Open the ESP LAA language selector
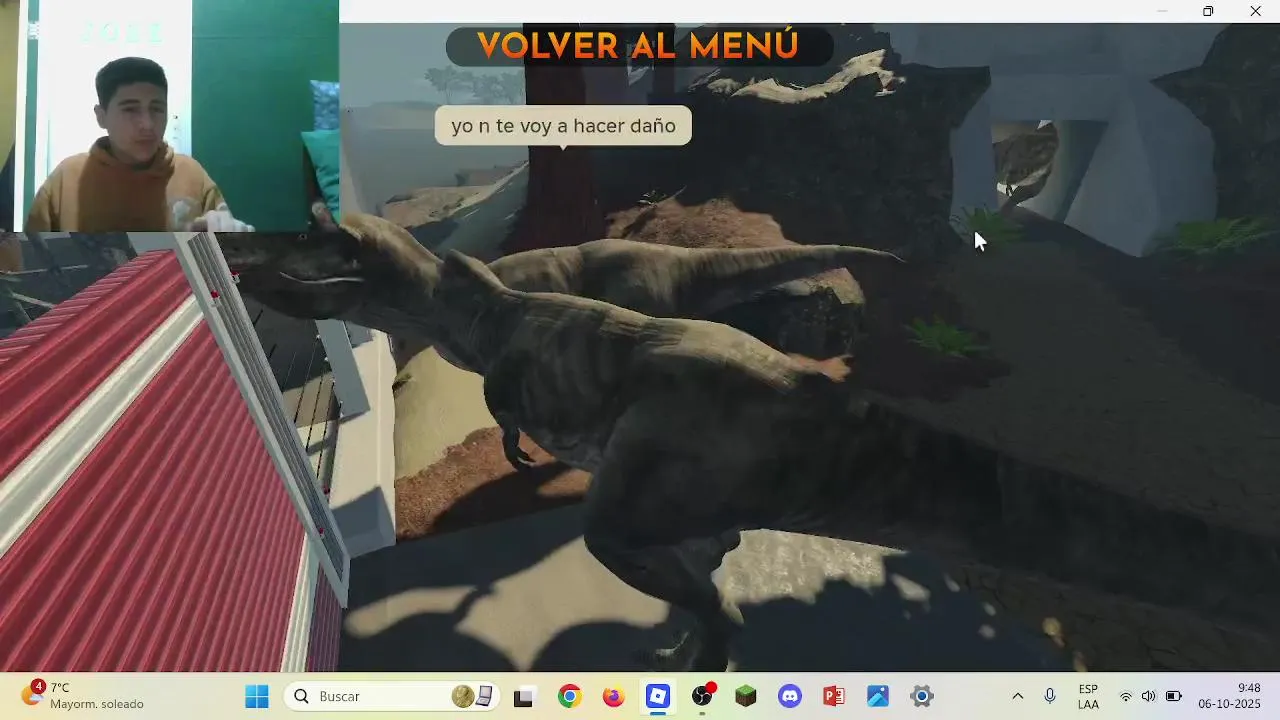 click(x=1088, y=696)
